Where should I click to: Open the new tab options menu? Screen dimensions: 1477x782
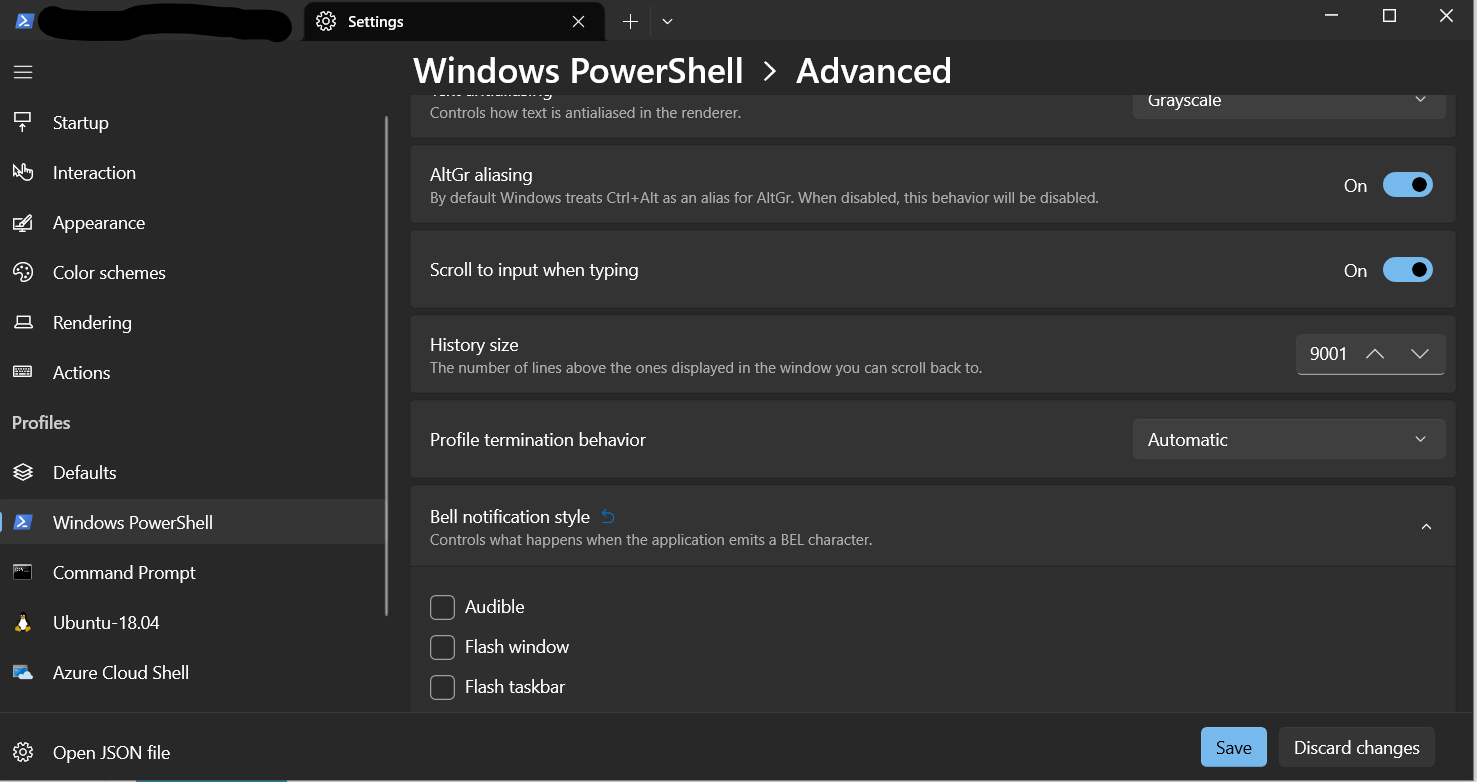point(666,20)
